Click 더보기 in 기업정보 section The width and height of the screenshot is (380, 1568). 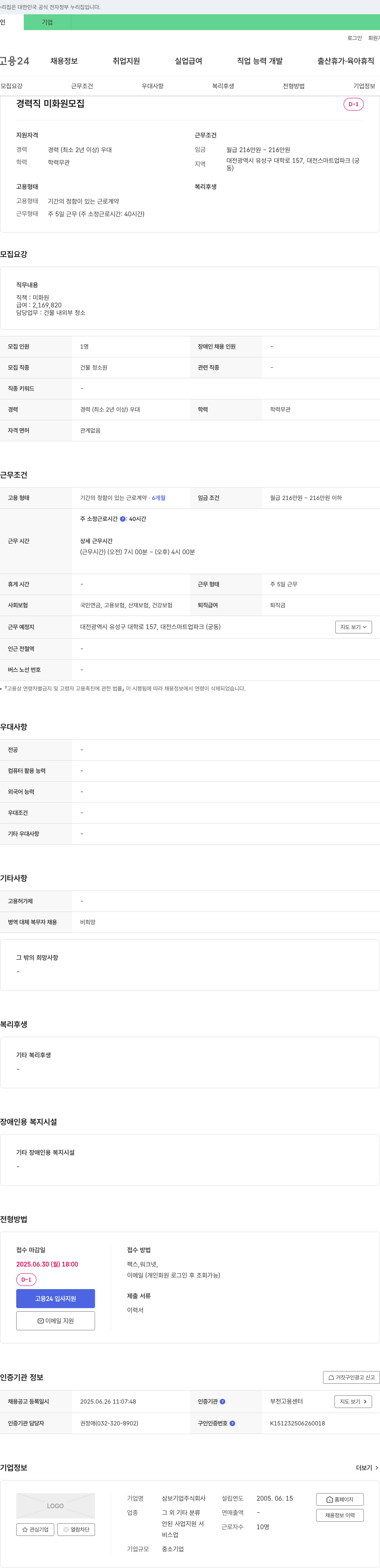tap(367, 1467)
